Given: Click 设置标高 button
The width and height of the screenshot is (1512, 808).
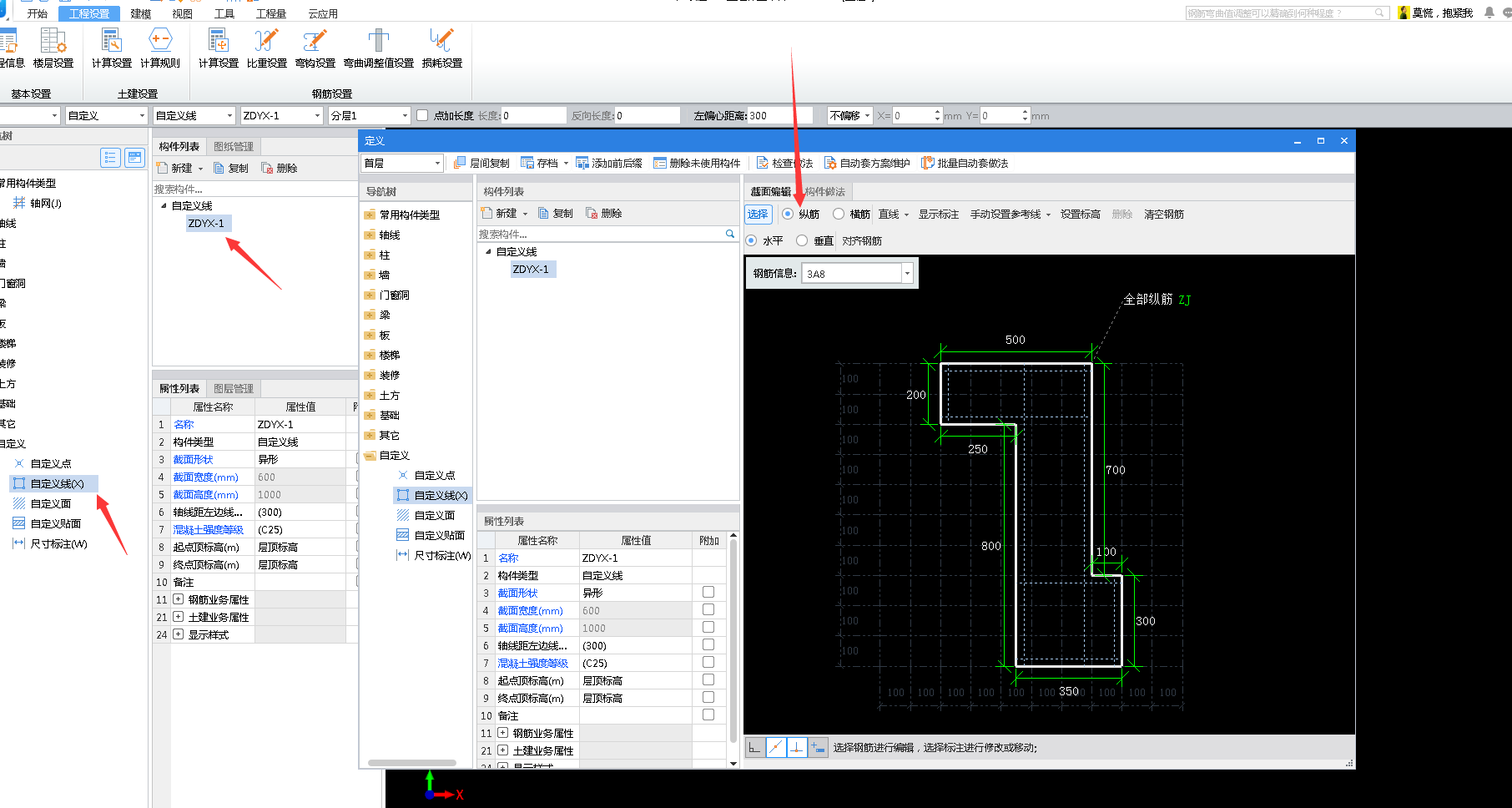Looking at the screenshot, I should tap(1081, 215).
